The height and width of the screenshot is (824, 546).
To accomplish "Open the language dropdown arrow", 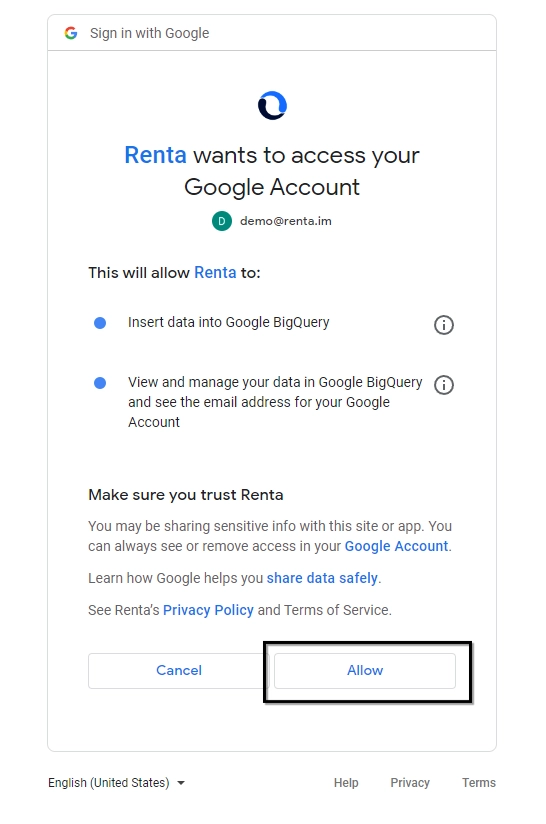I will [181, 783].
